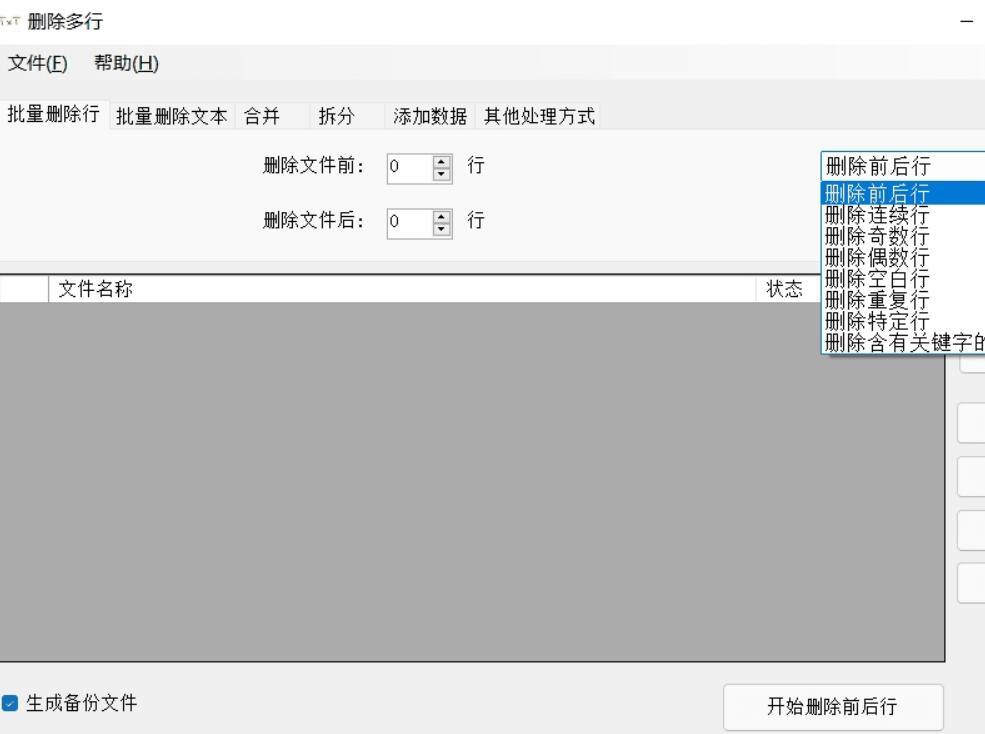Click the 删除文件前 number field
Screen dimensions: 985x734
410,167
